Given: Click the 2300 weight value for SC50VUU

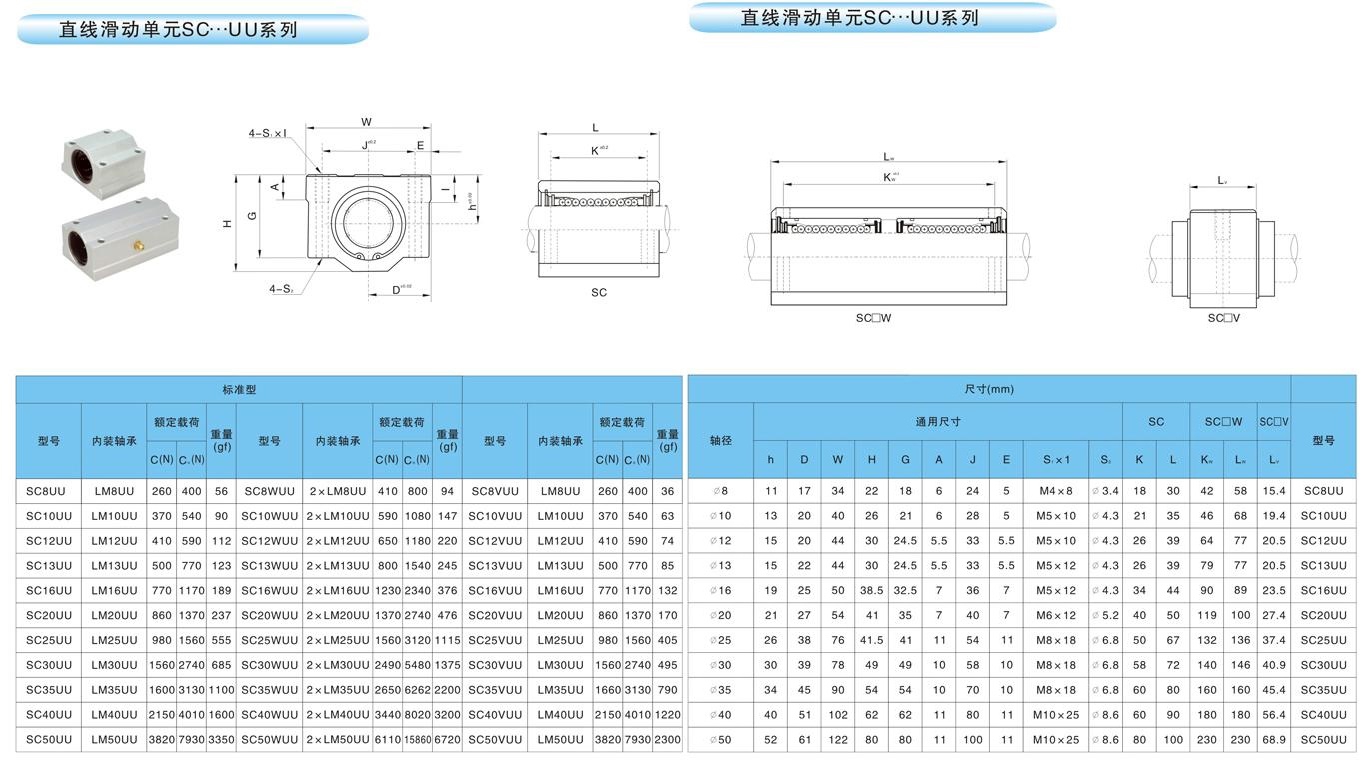Looking at the screenshot, I should click(667, 740).
